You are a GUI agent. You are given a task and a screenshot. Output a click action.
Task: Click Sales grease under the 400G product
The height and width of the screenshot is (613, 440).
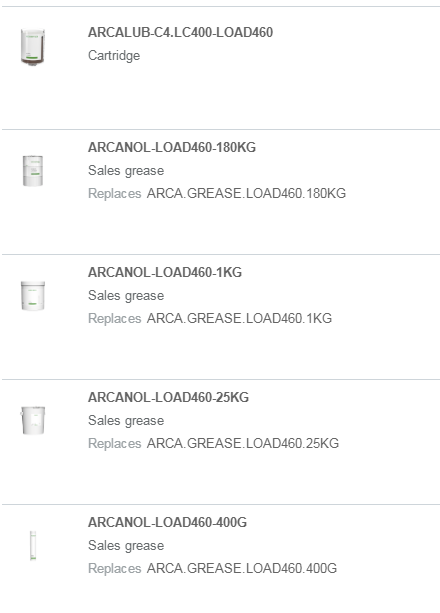126,546
